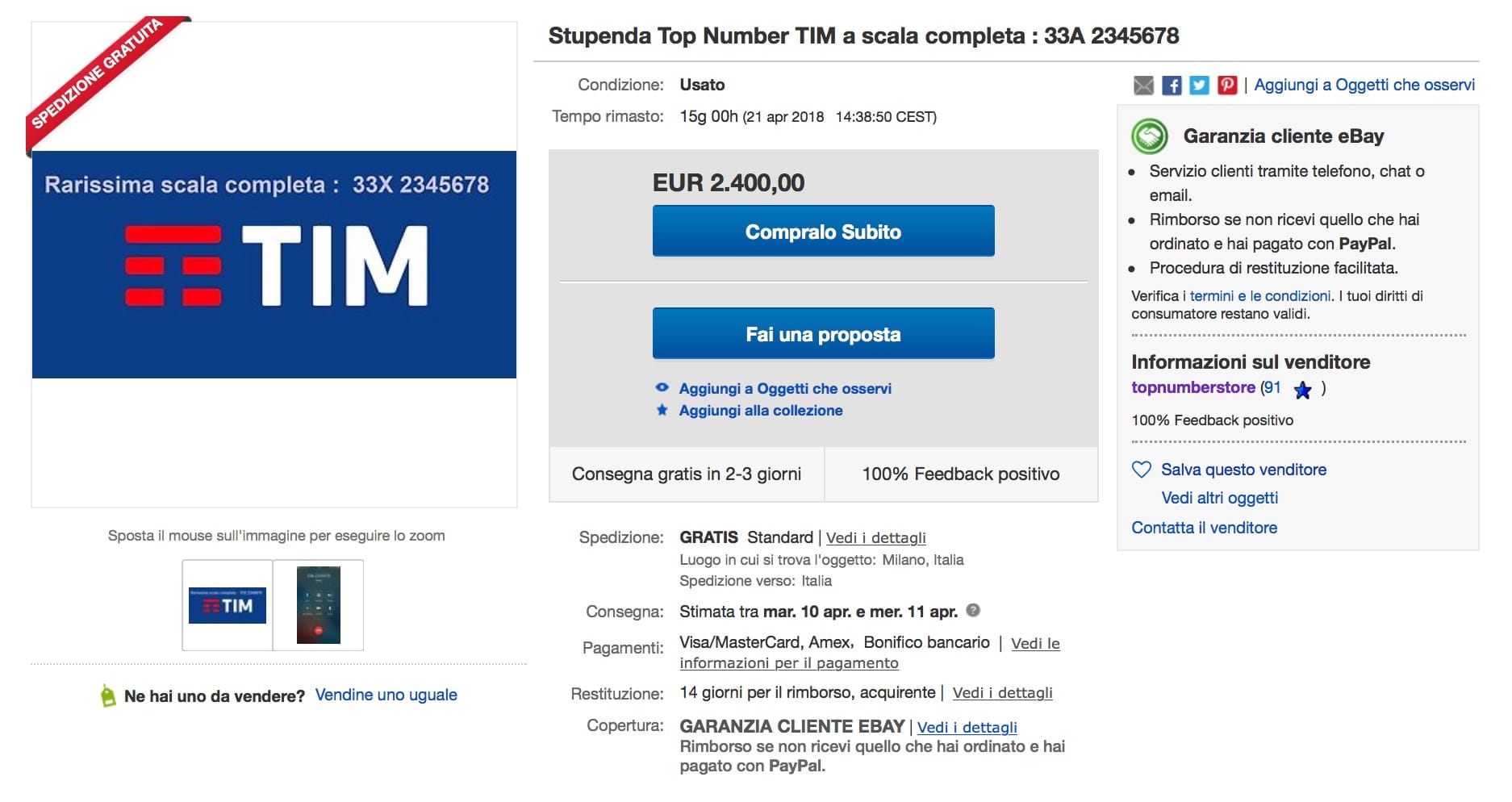Open Vedi le informazioni per il pagamento
This screenshot has width=1512, height=802.
coord(789,662)
